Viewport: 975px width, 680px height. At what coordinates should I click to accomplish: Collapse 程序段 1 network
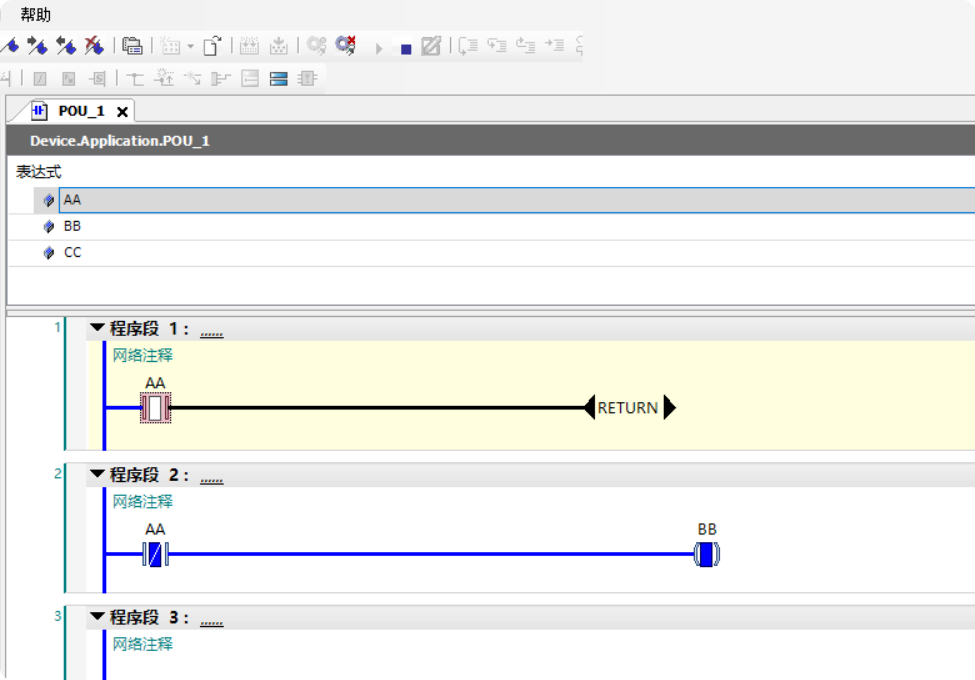[97, 327]
